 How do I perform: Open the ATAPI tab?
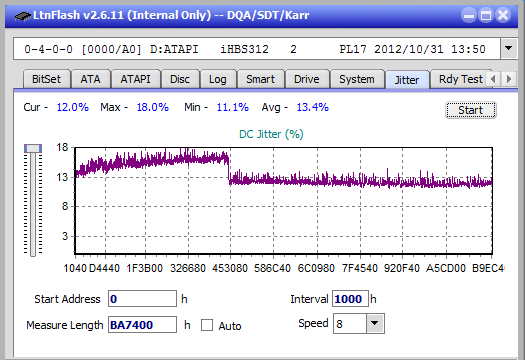[x=135, y=79]
